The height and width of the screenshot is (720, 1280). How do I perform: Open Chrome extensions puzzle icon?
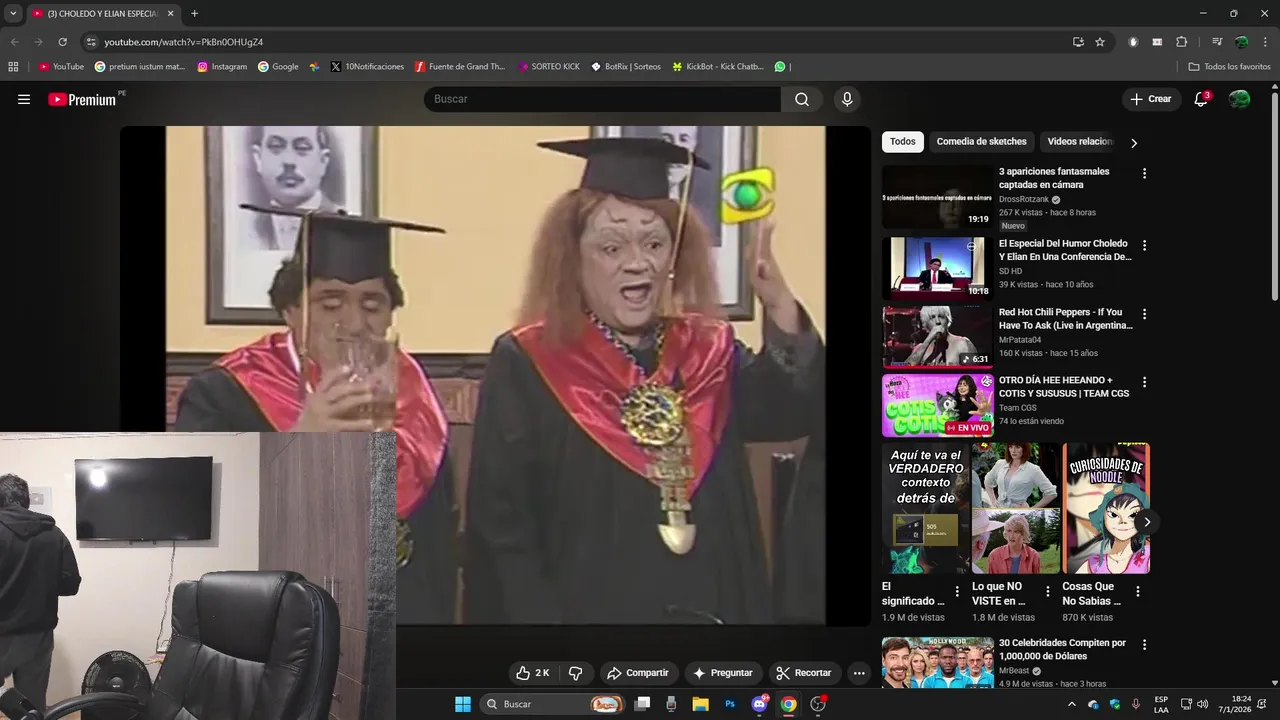point(1181,42)
